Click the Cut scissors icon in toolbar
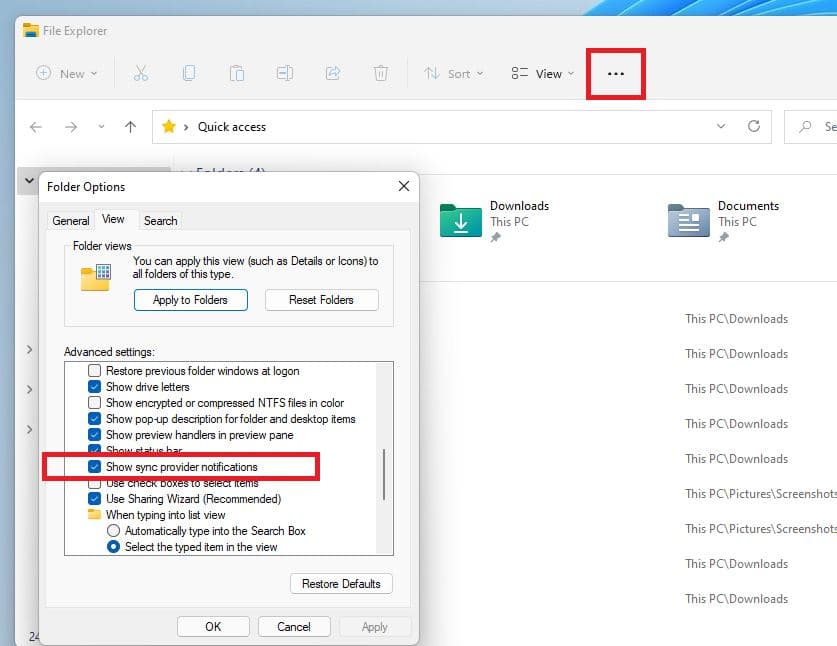Image resolution: width=837 pixels, height=646 pixels. click(140, 73)
